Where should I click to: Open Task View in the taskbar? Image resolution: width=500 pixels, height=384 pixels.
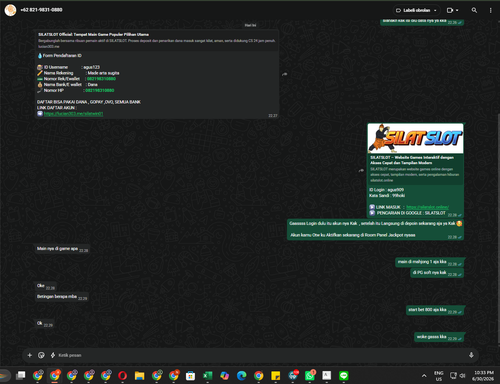click(x=21, y=376)
